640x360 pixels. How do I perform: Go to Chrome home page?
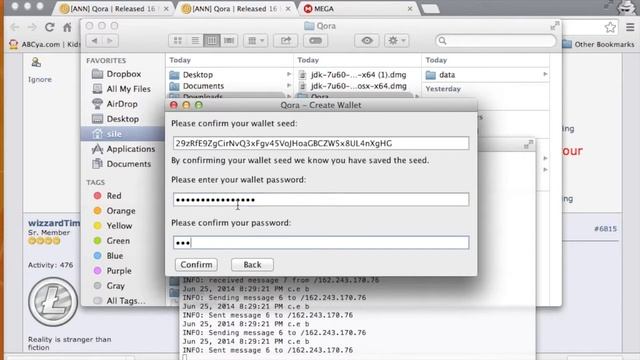pyautogui.click(x=67, y=27)
